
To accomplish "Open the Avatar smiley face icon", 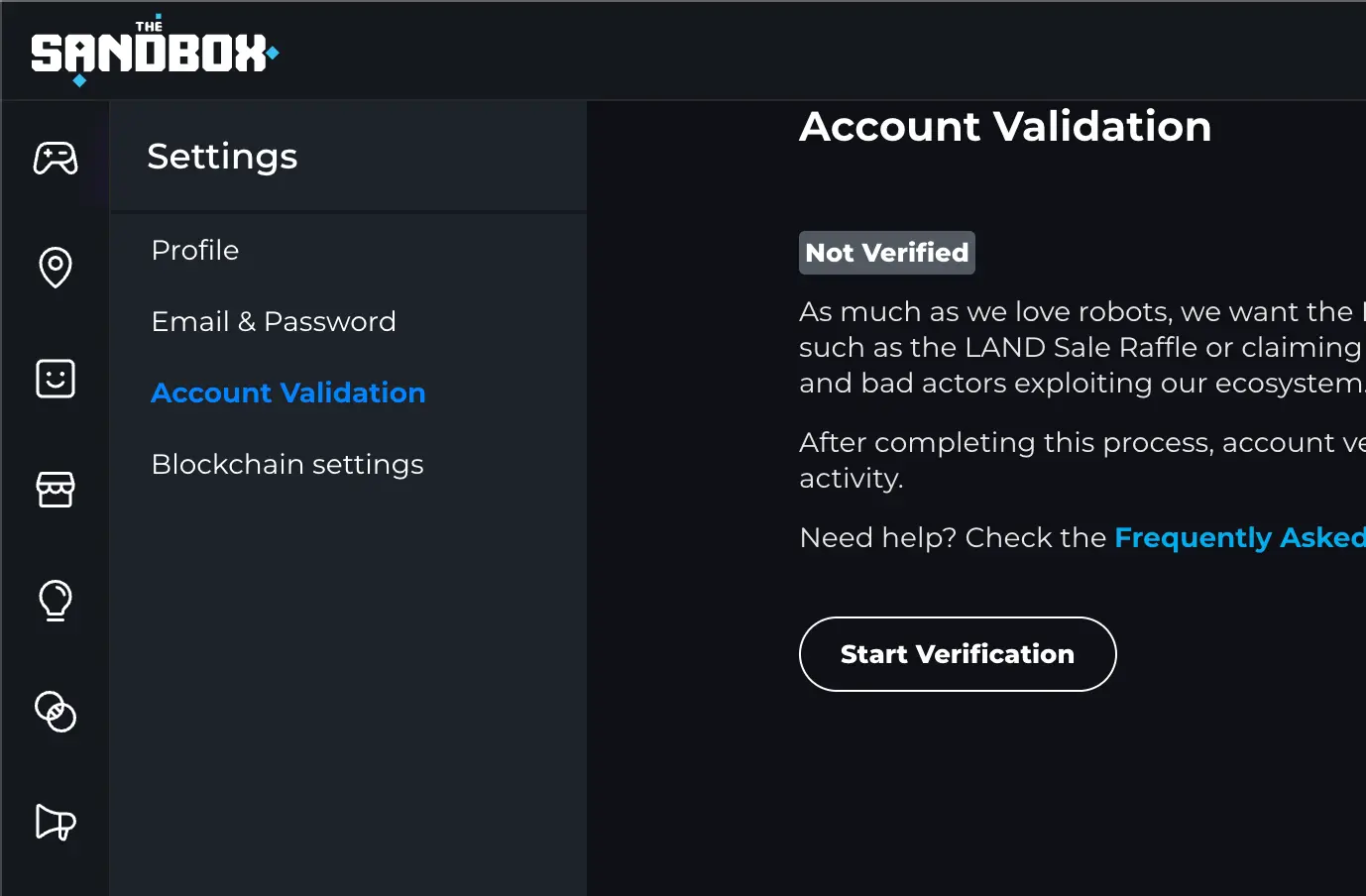I will click(56, 379).
